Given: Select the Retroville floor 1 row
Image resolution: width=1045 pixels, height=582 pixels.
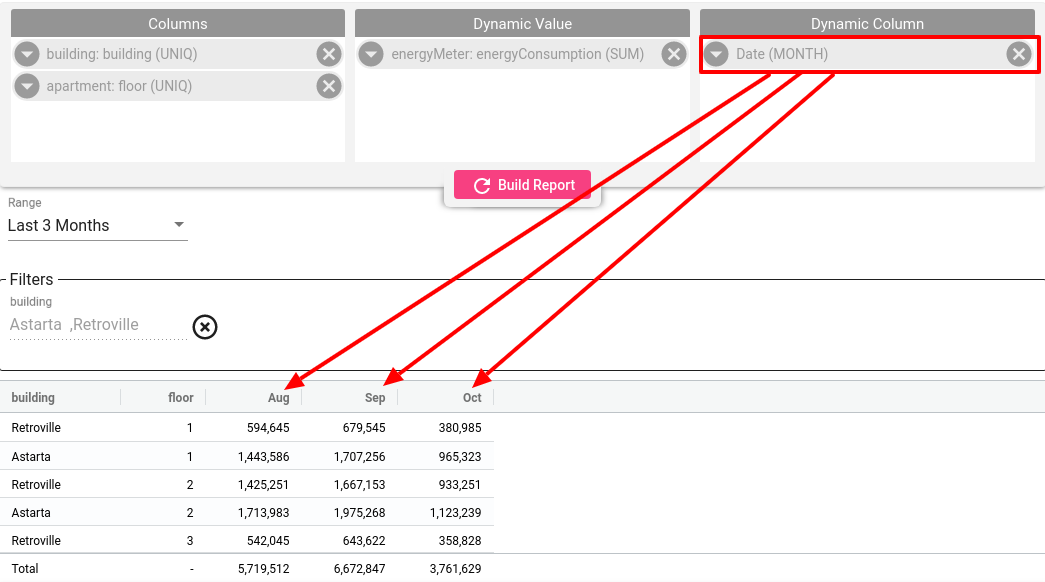Looking at the screenshot, I should click(x=247, y=427).
